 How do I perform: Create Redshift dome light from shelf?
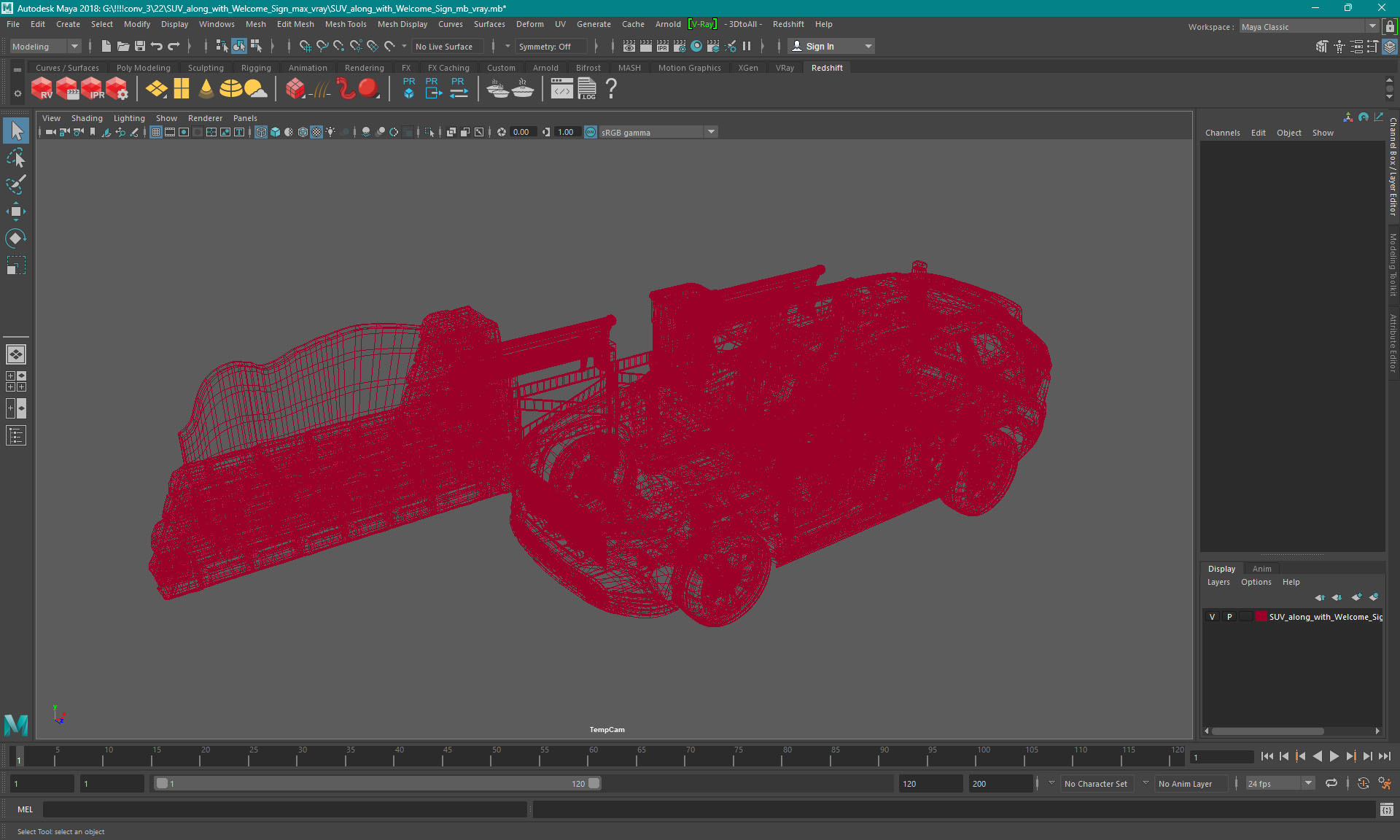pos(231,89)
